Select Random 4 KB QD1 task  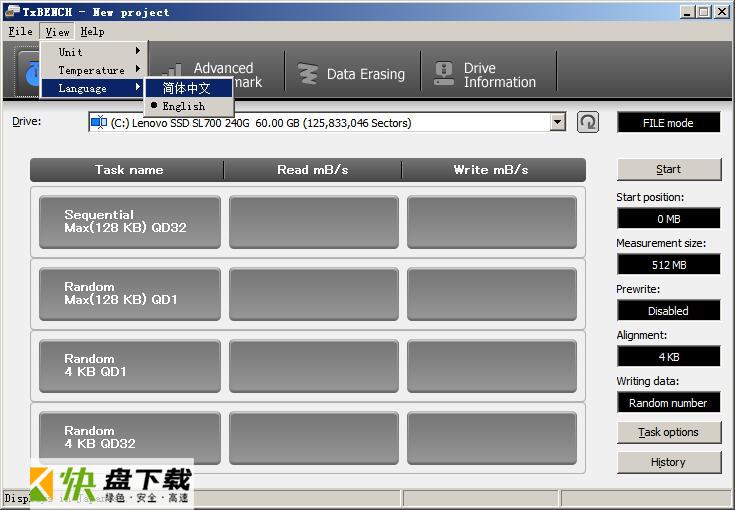click(x=130, y=366)
